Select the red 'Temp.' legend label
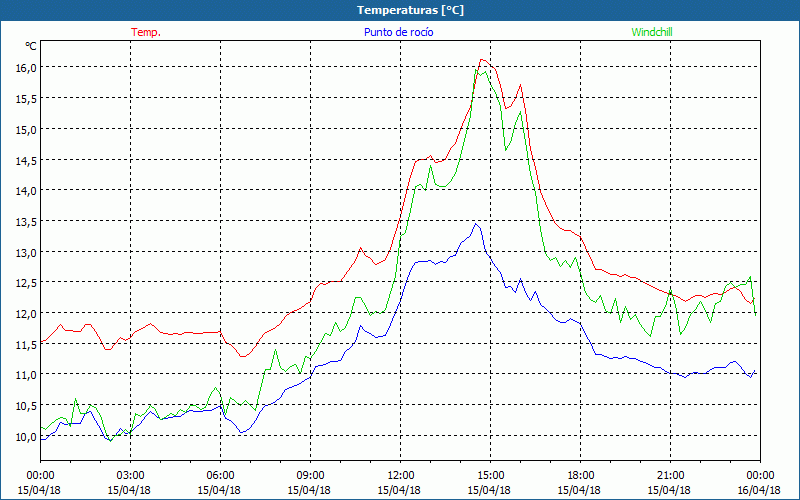800x500 pixels. [146, 32]
